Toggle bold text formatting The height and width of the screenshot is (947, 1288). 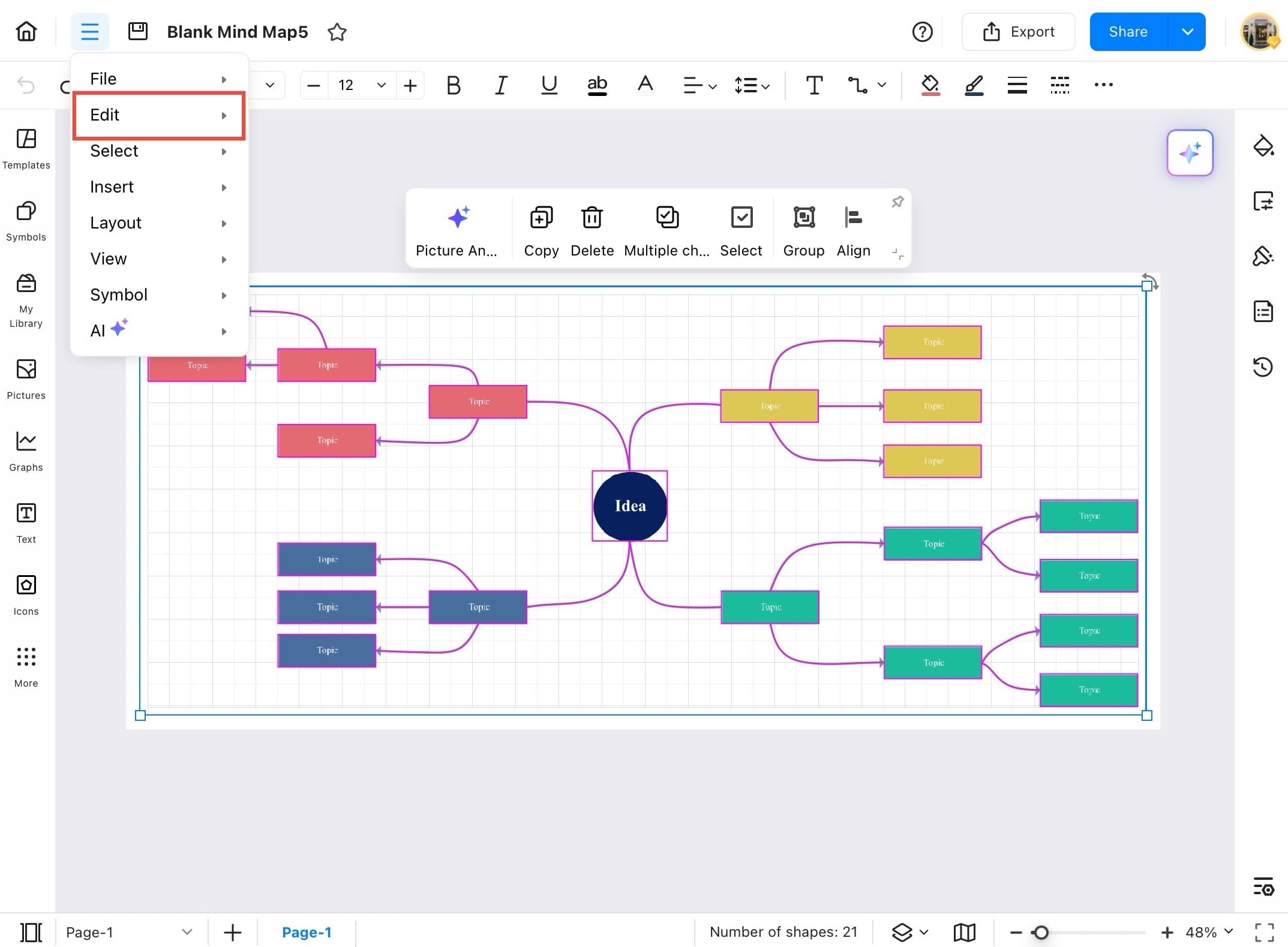point(454,85)
